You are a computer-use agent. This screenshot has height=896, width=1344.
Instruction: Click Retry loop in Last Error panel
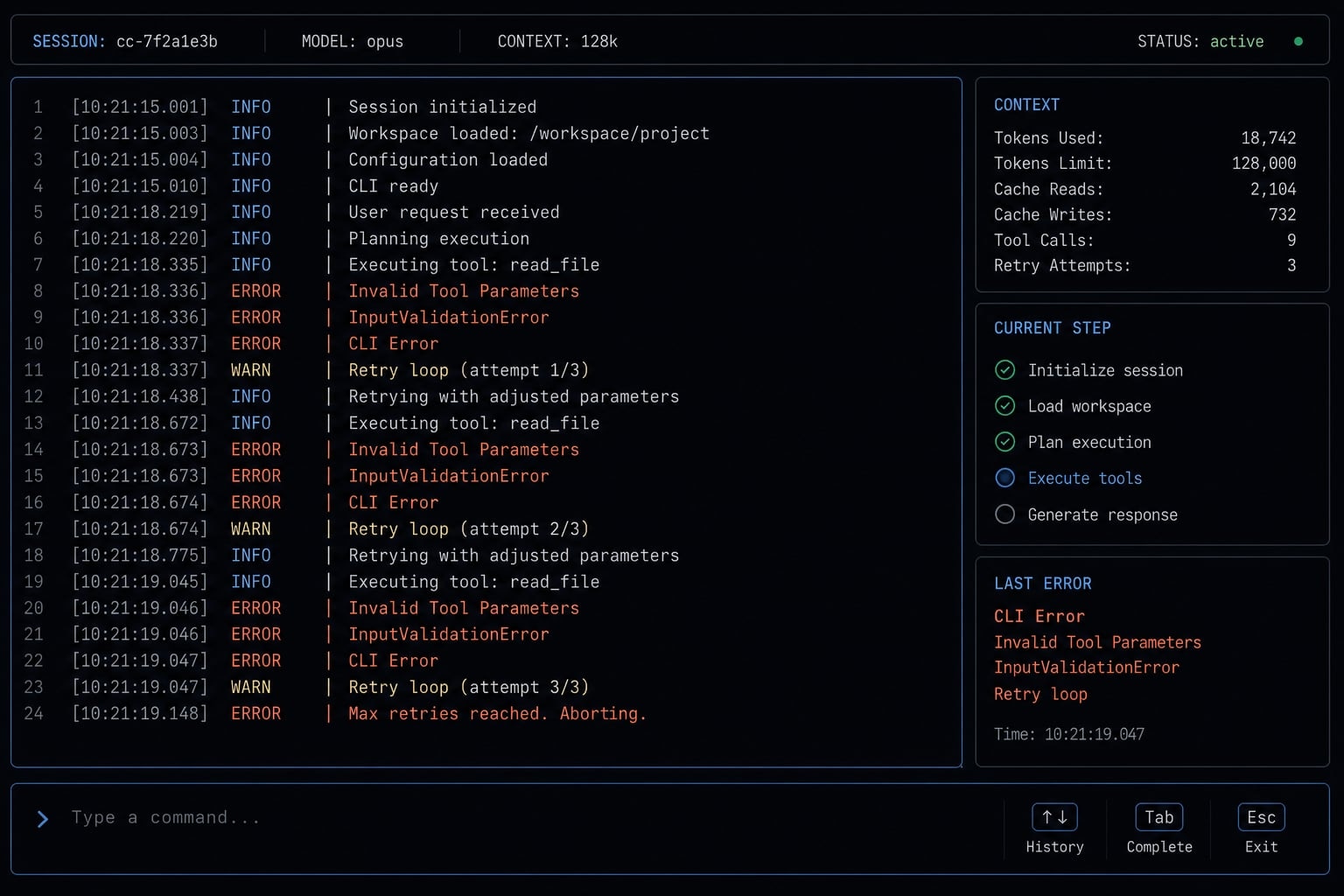point(1040,694)
